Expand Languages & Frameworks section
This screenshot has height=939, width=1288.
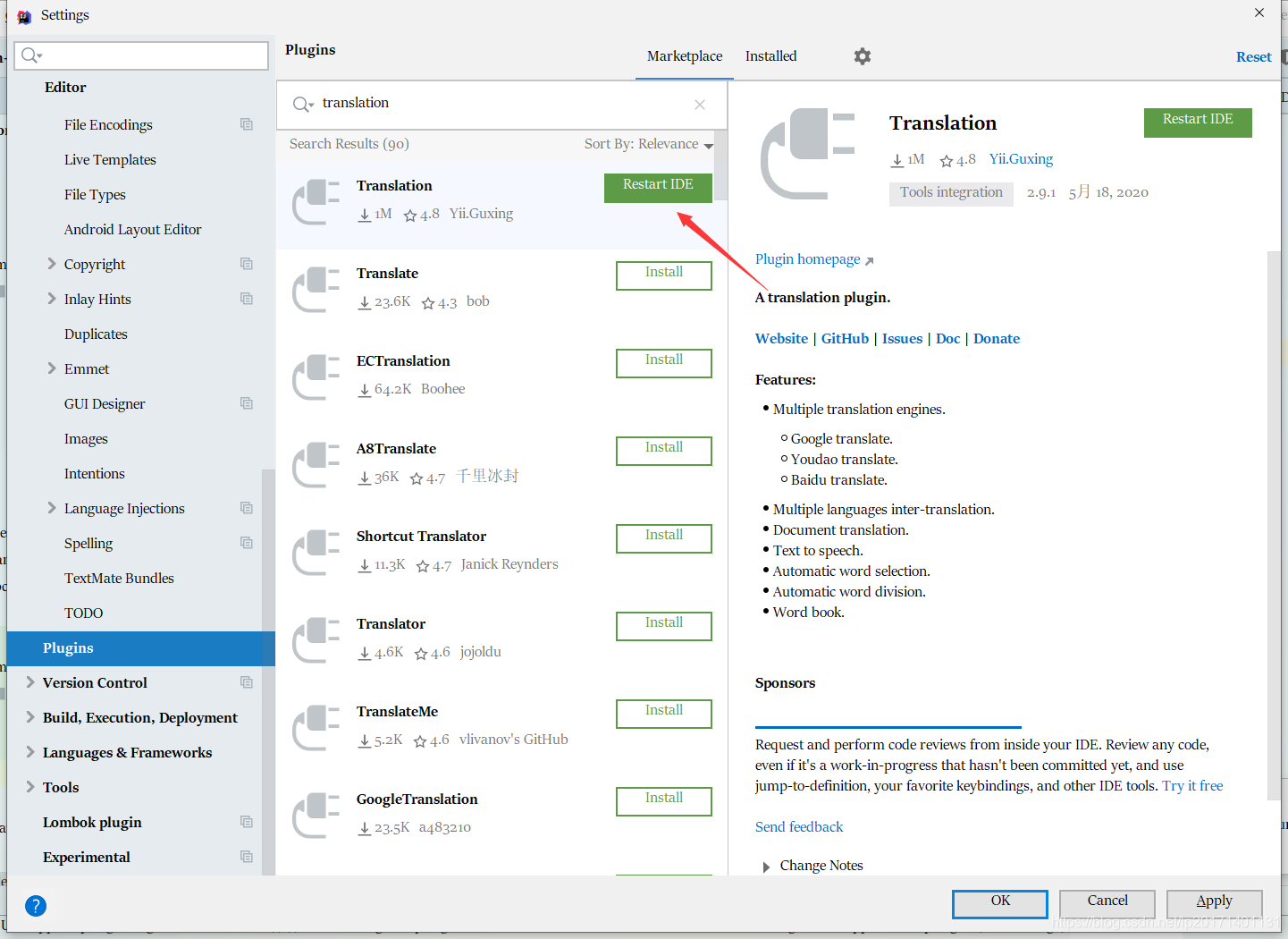(x=30, y=752)
